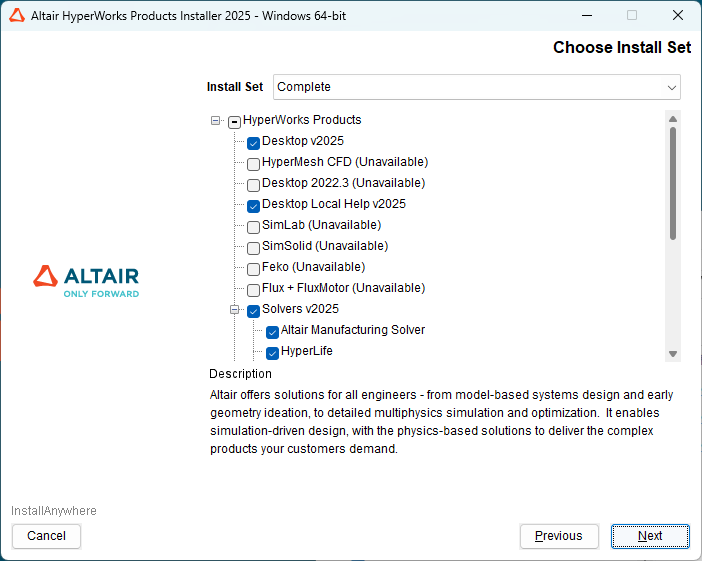This screenshot has width=702, height=561.
Task: Uncheck the Solvers v2025 checkbox
Action: coord(253,310)
